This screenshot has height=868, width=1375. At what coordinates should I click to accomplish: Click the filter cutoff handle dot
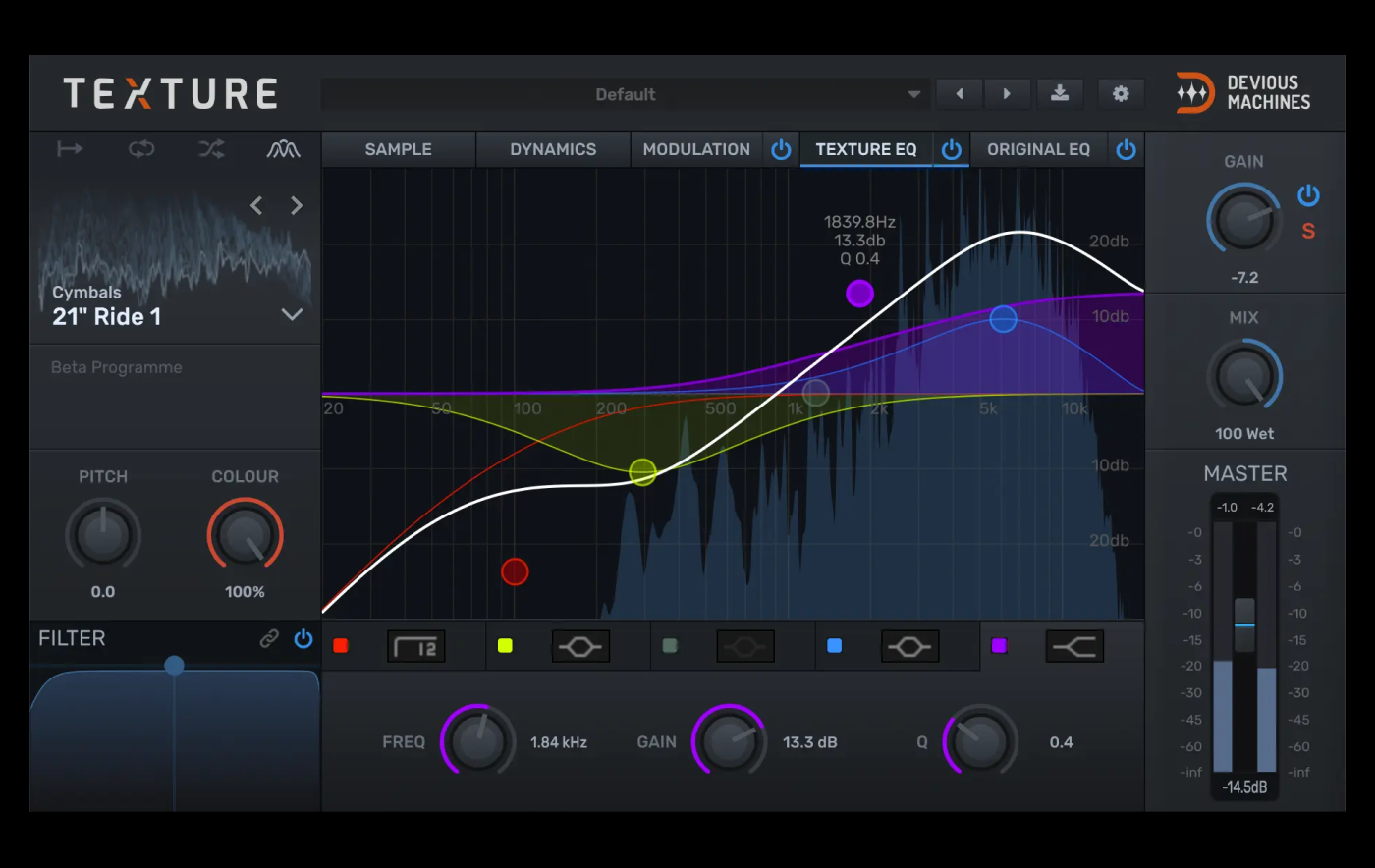point(174,666)
